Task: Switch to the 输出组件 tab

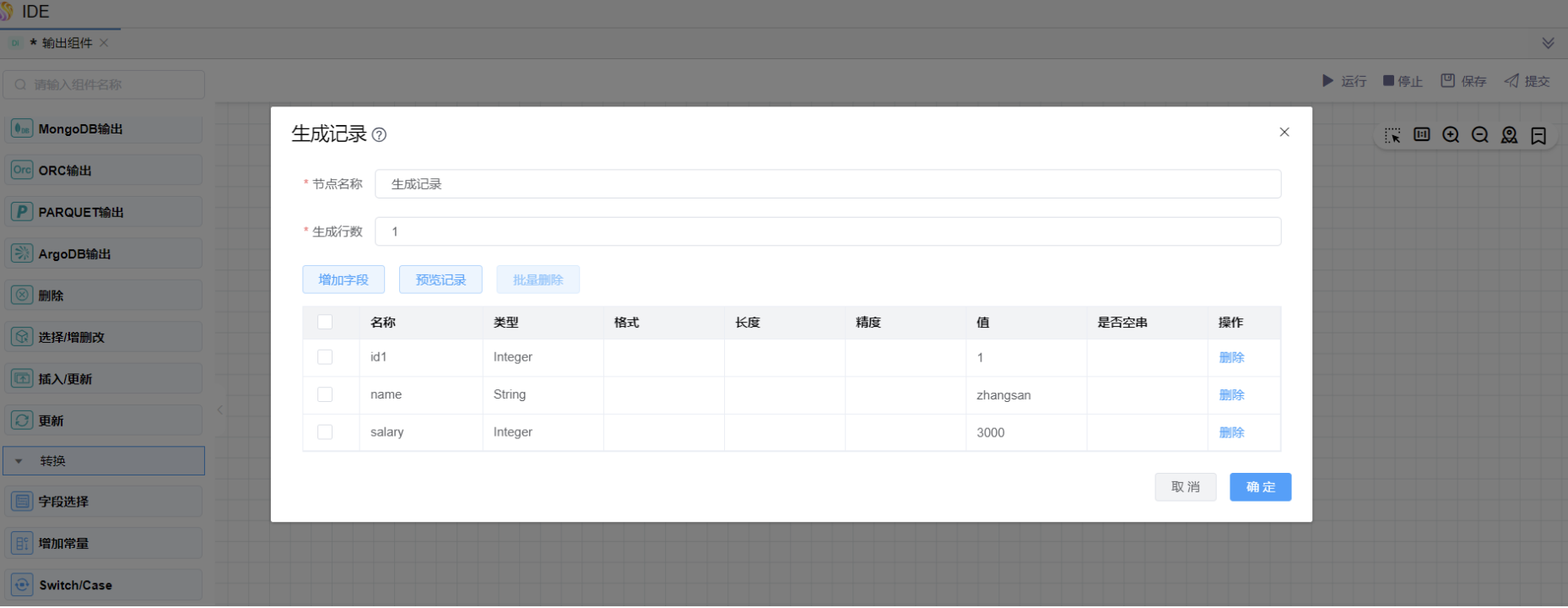Action: coord(67,43)
